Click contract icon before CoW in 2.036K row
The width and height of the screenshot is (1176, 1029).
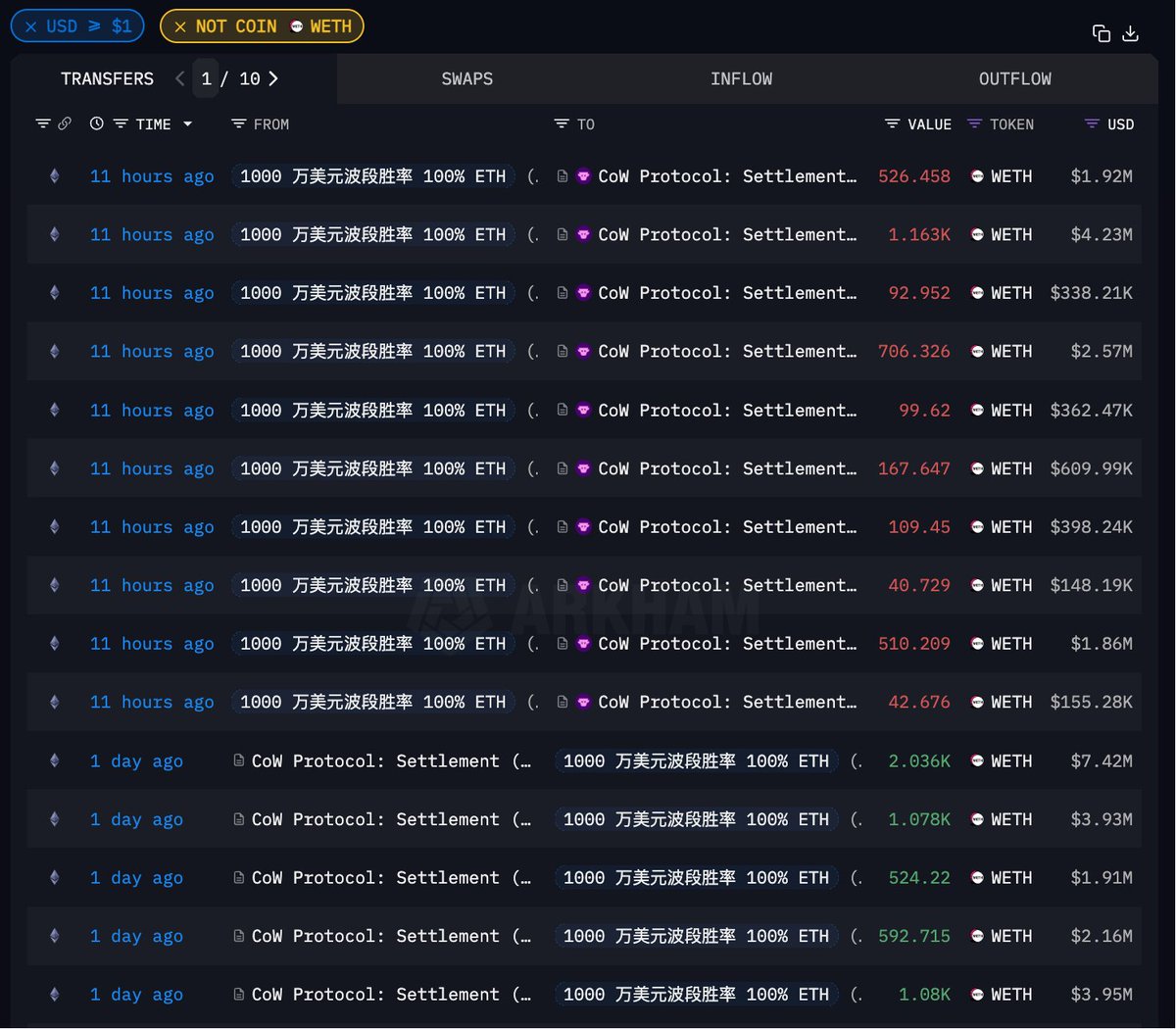tap(239, 760)
